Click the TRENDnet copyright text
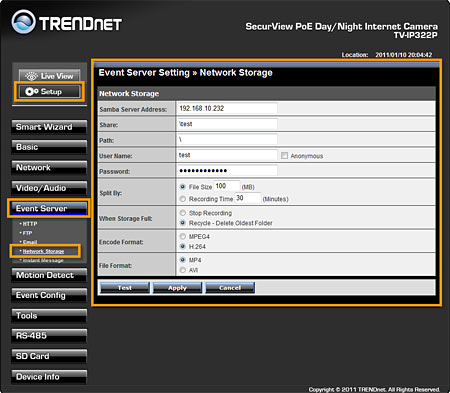The width and height of the screenshot is (450, 393). (374, 389)
